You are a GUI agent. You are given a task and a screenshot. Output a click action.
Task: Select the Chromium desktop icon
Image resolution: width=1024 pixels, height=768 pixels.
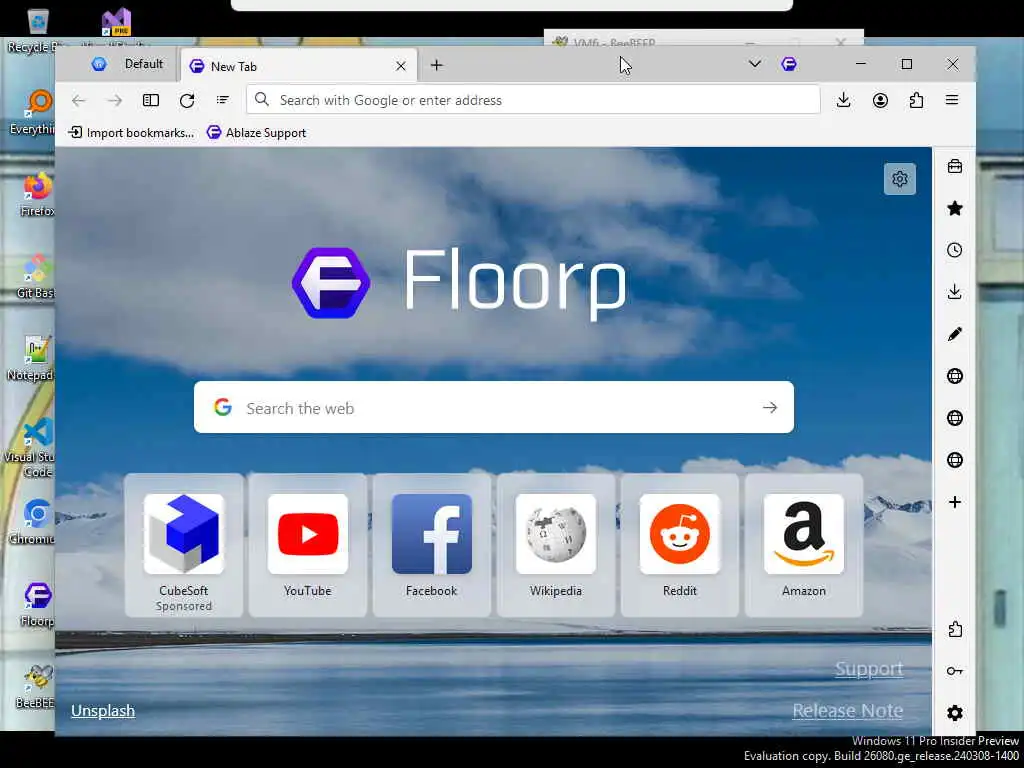pyautogui.click(x=31, y=522)
